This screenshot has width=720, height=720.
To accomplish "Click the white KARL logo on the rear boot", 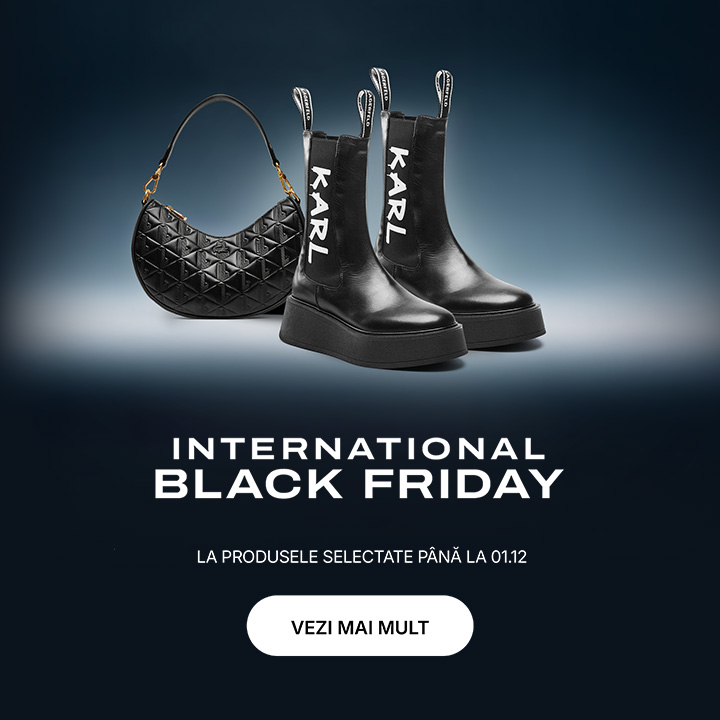I will point(397,195).
